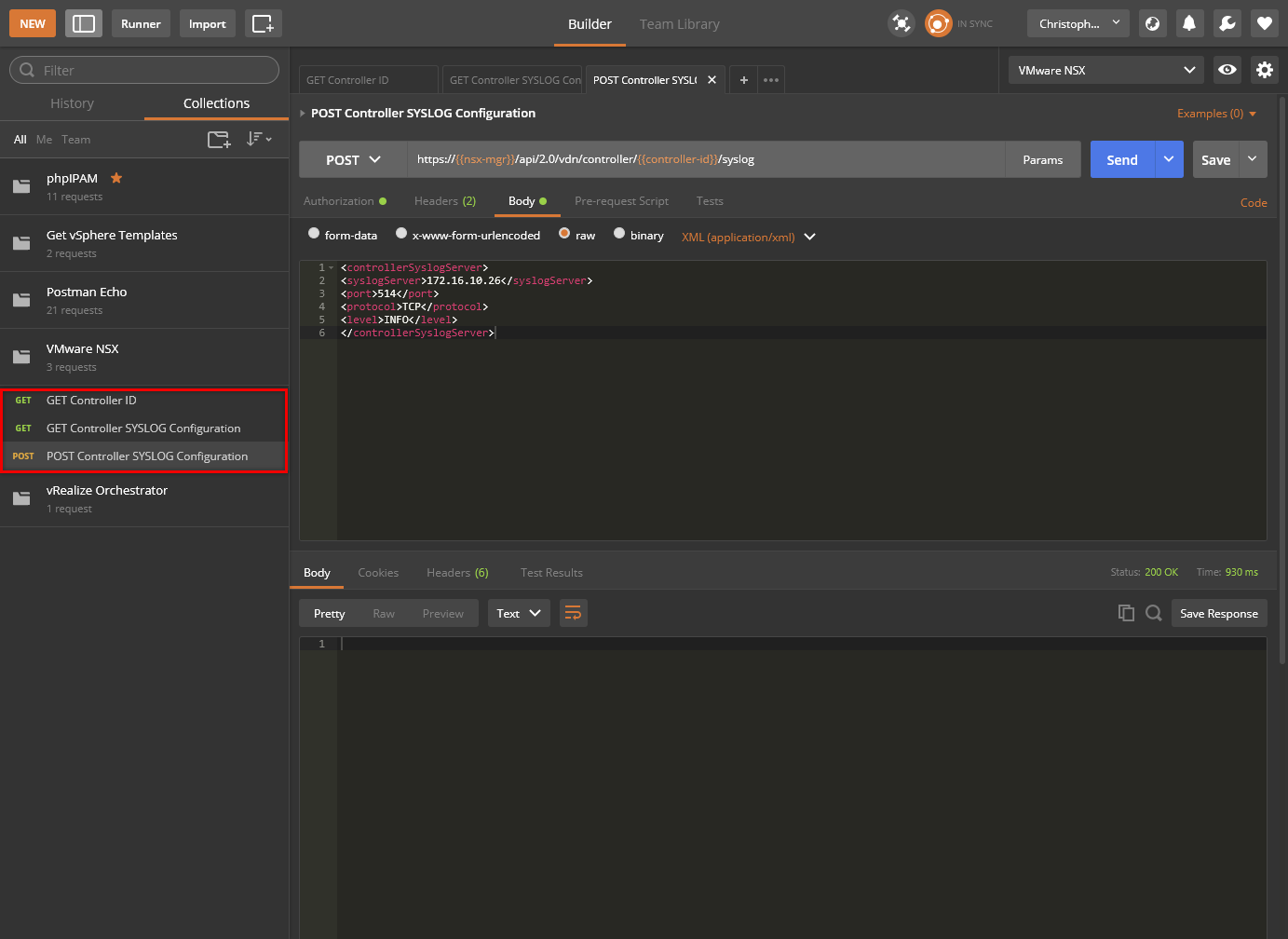Click the sidebar toggle icon in toolbar
Screen dimensions: 1288x939
click(x=84, y=24)
